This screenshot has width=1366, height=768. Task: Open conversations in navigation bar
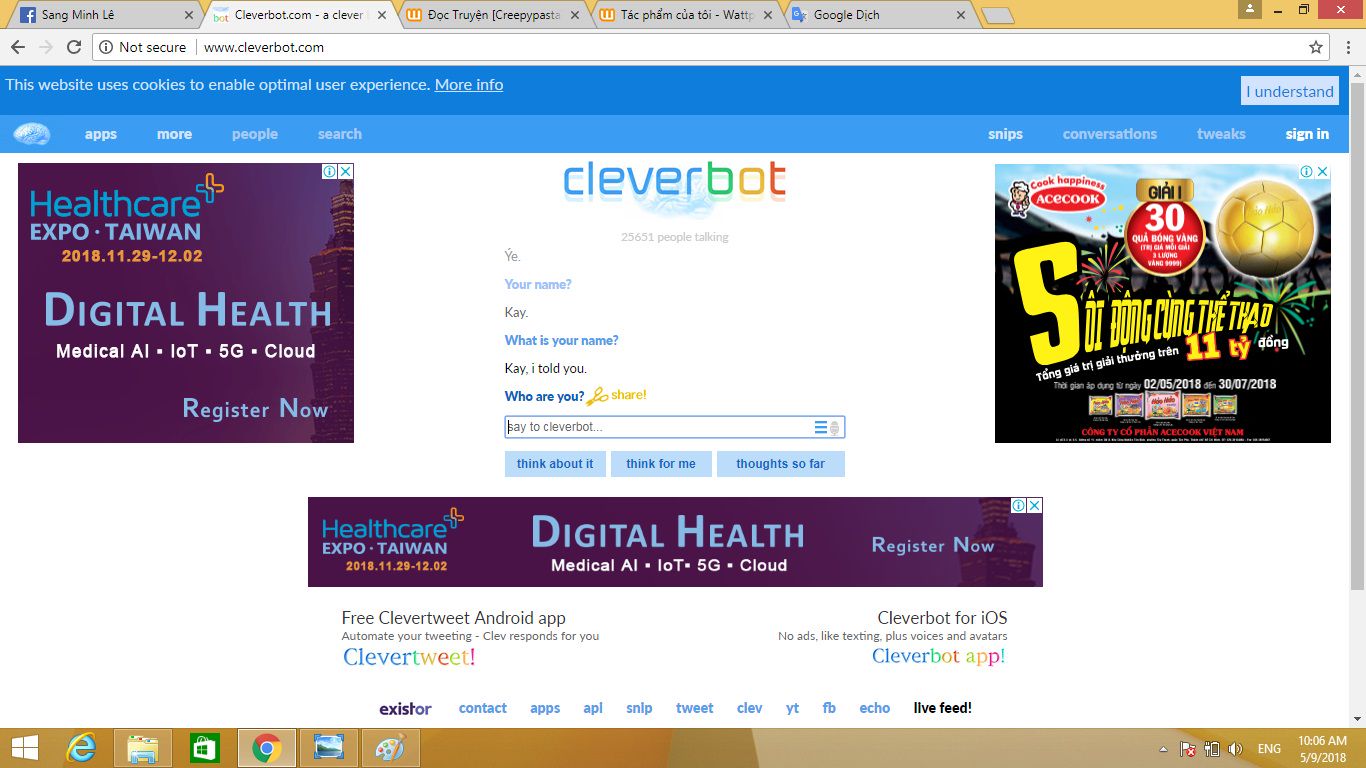(x=1109, y=134)
